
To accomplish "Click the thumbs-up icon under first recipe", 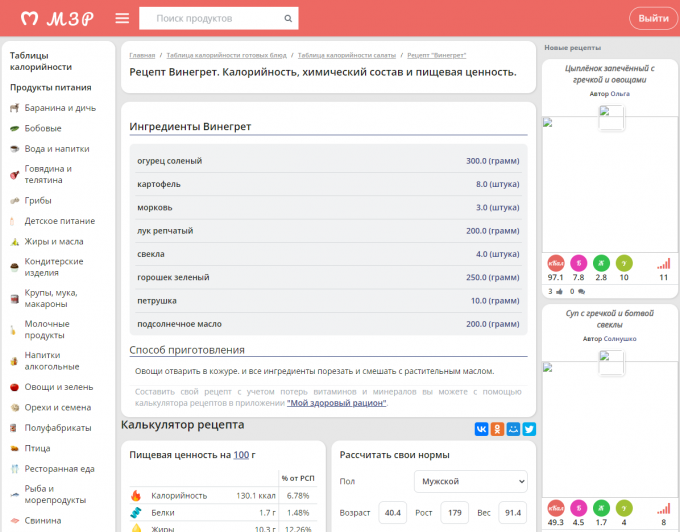I will pyautogui.click(x=559, y=291).
